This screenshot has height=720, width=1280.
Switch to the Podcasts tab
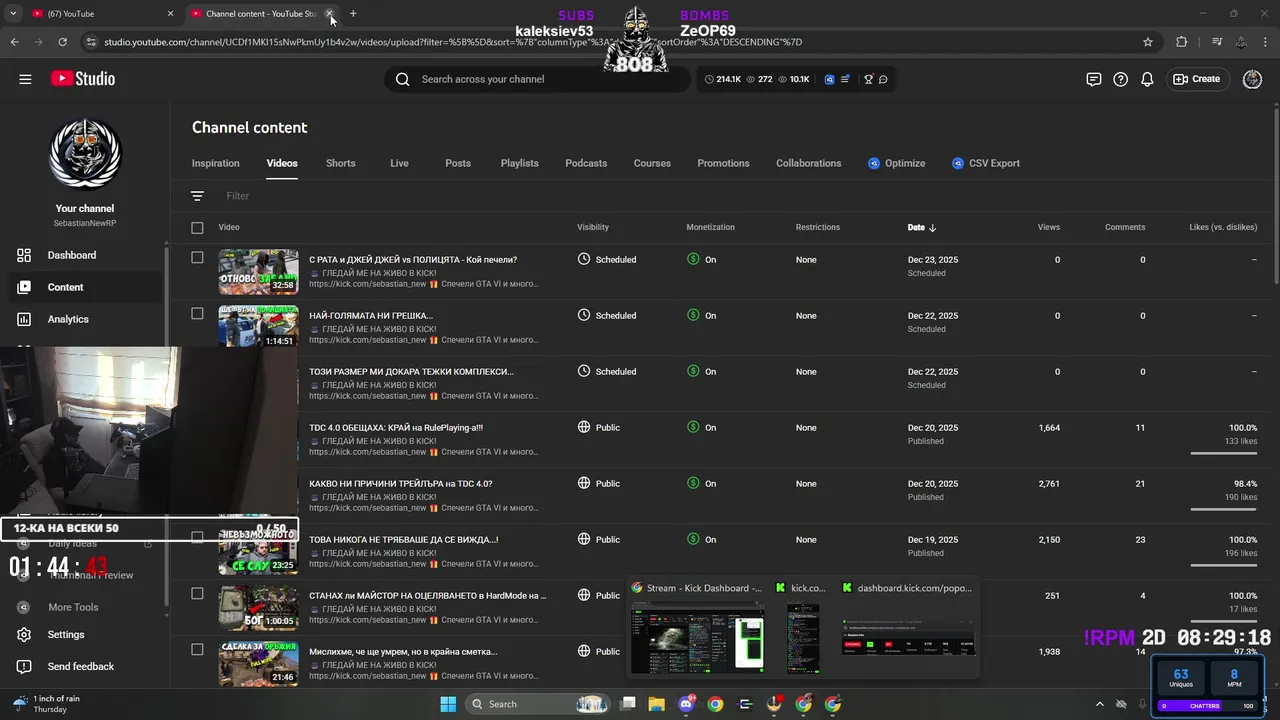pyautogui.click(x=586, y=163)
